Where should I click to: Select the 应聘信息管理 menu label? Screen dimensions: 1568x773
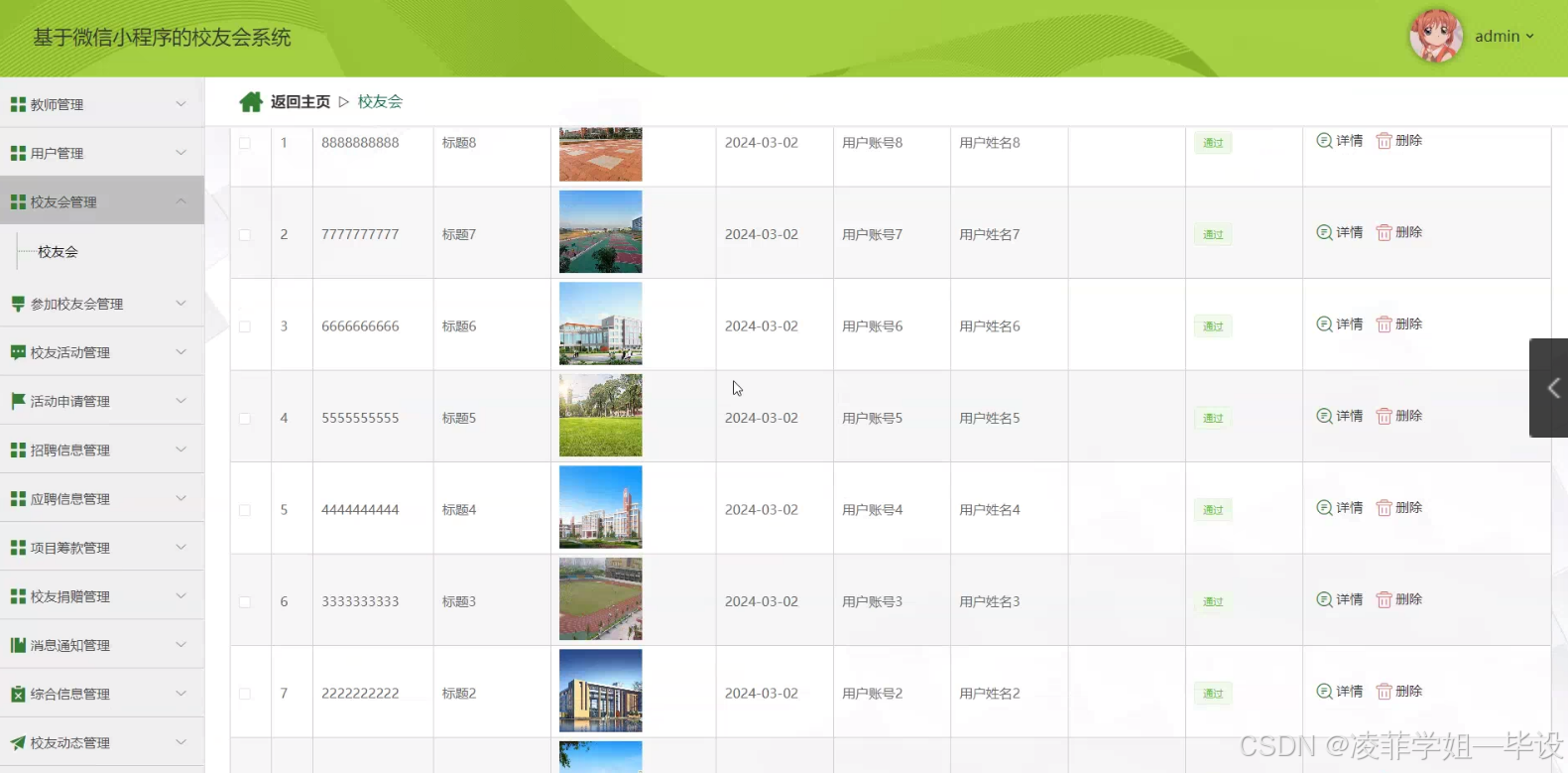point(69,499)
